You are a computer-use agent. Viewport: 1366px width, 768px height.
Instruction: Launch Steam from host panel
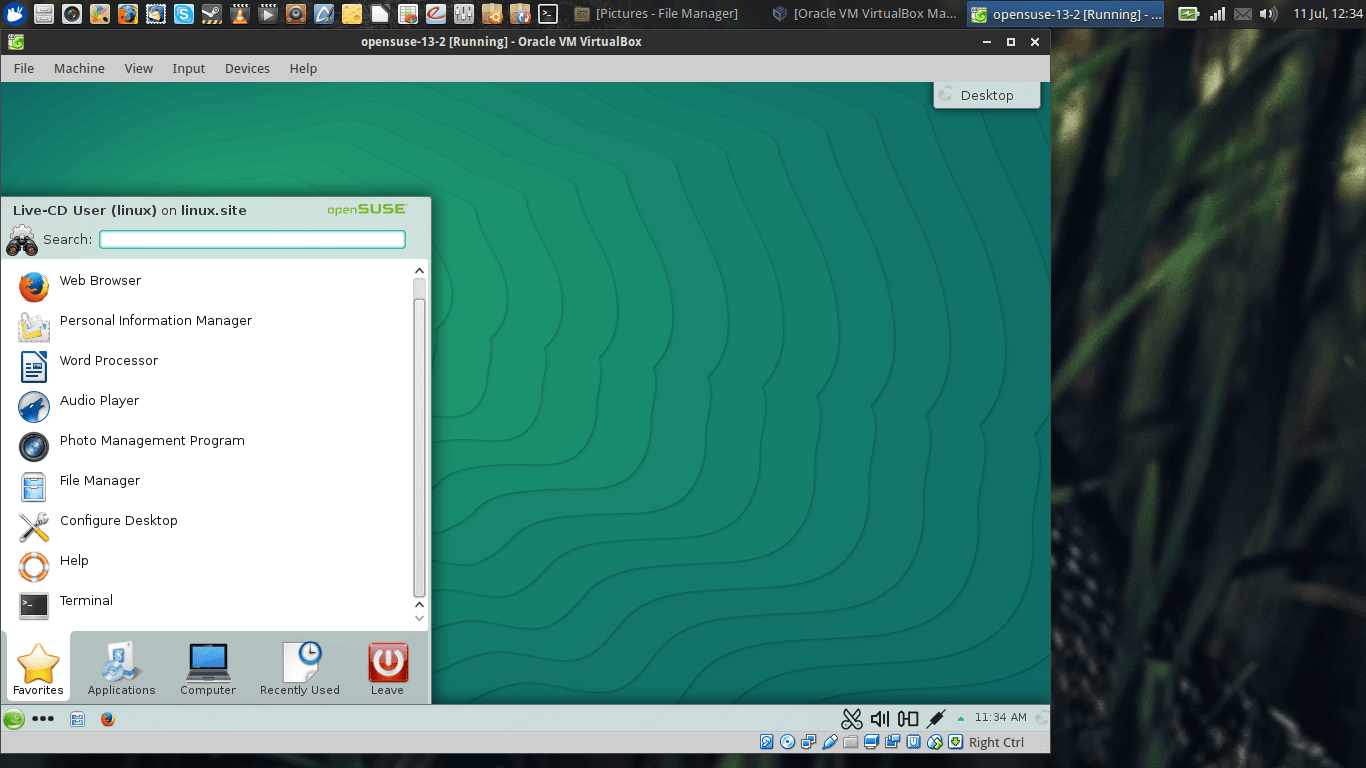(211, 14)
